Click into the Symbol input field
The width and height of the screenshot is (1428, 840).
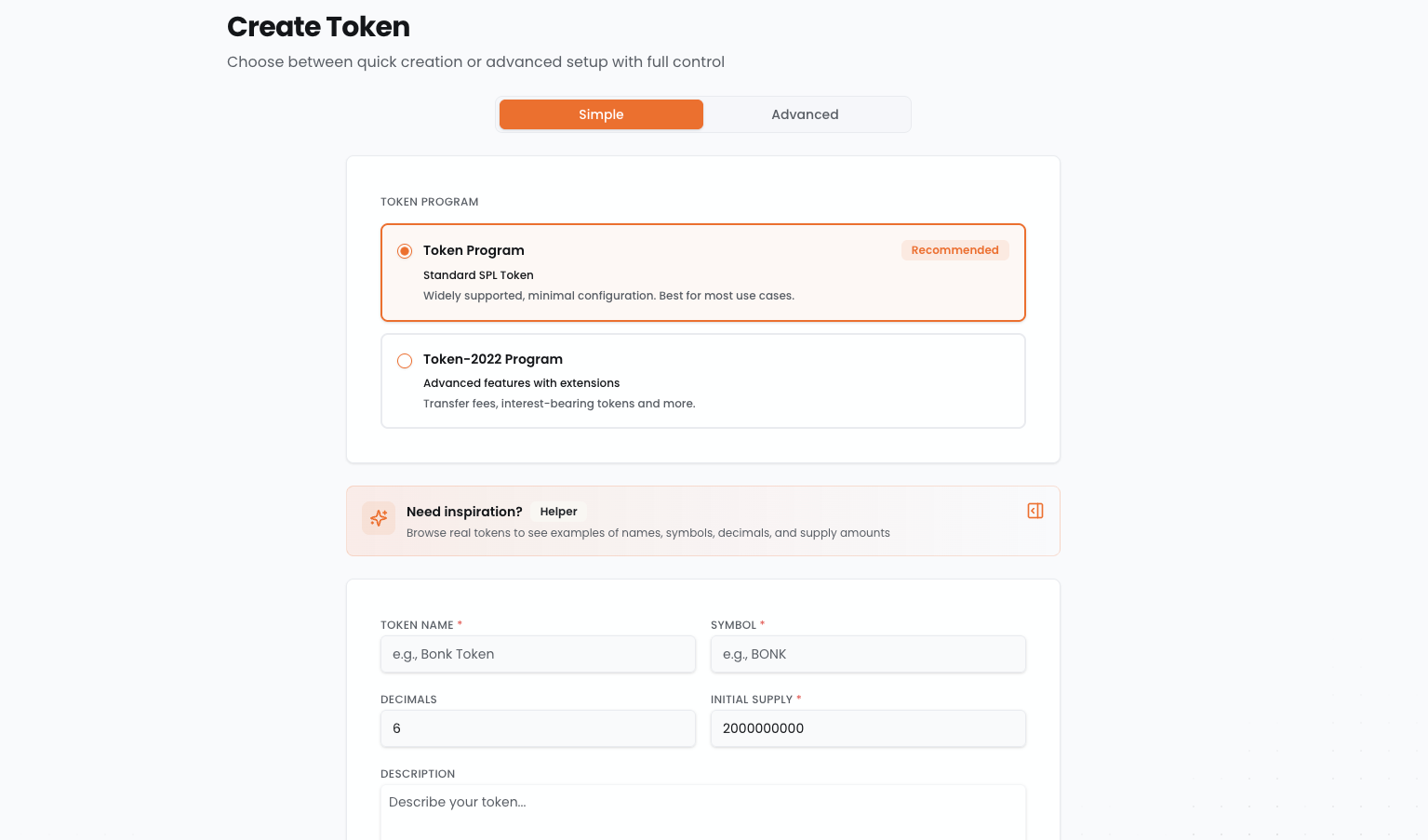tap(867, 654)
